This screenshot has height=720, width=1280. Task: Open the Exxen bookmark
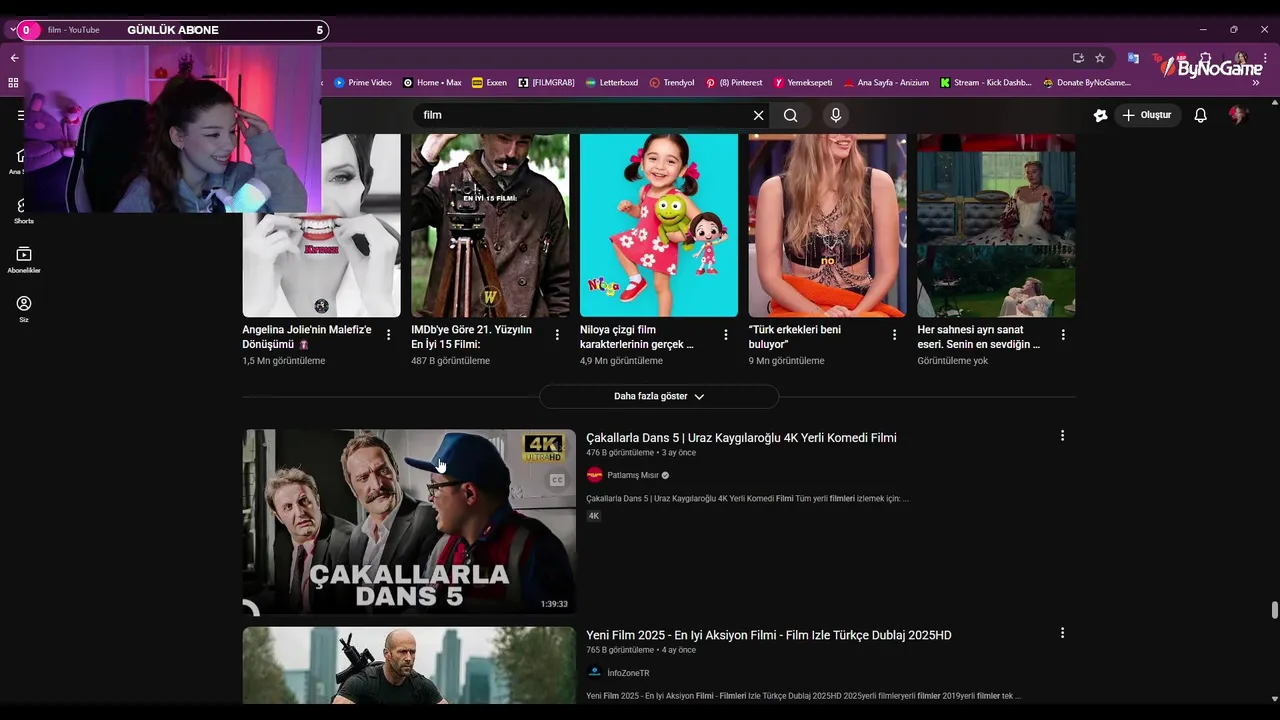point(489,83)
